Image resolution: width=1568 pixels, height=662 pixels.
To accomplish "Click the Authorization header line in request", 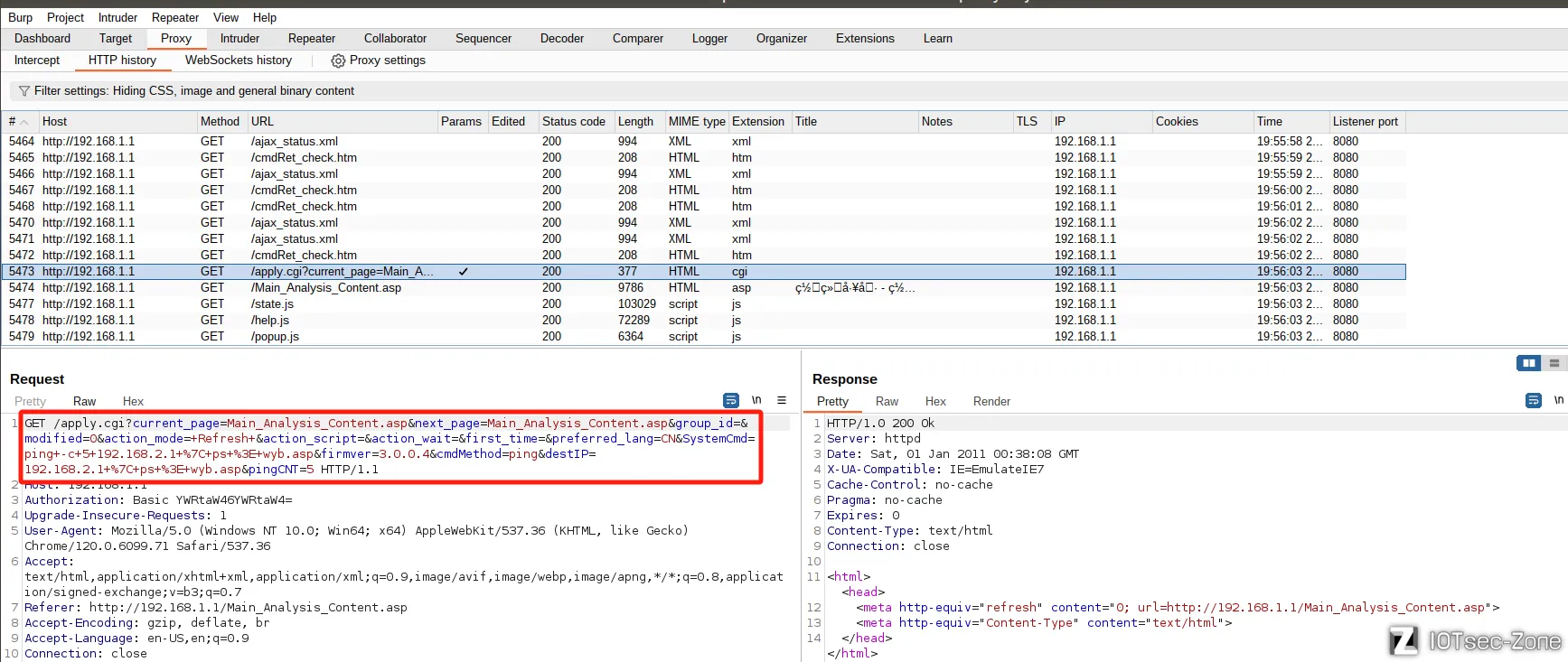I will (158, 500).
